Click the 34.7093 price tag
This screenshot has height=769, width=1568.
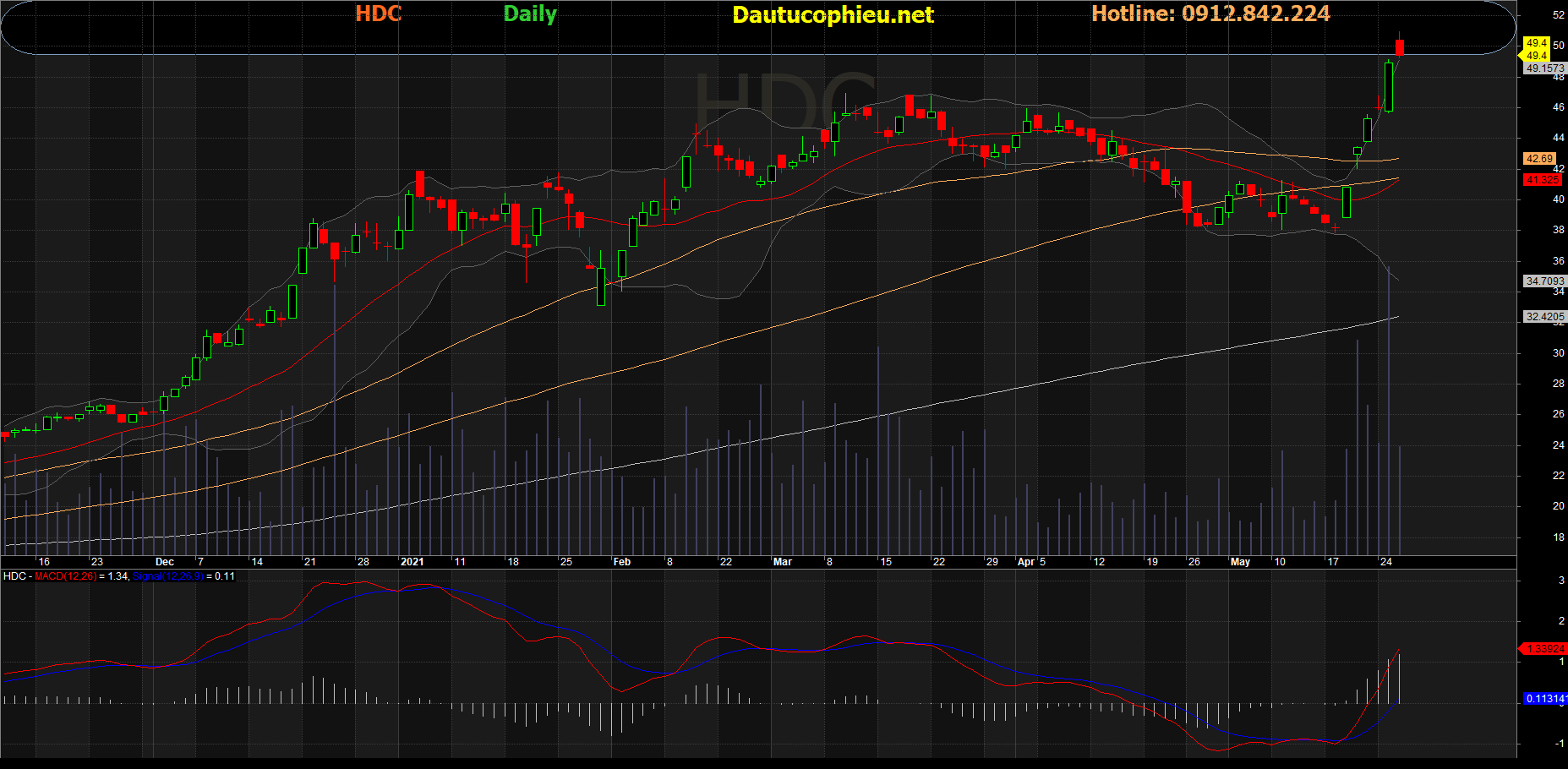coord(1545,281)
